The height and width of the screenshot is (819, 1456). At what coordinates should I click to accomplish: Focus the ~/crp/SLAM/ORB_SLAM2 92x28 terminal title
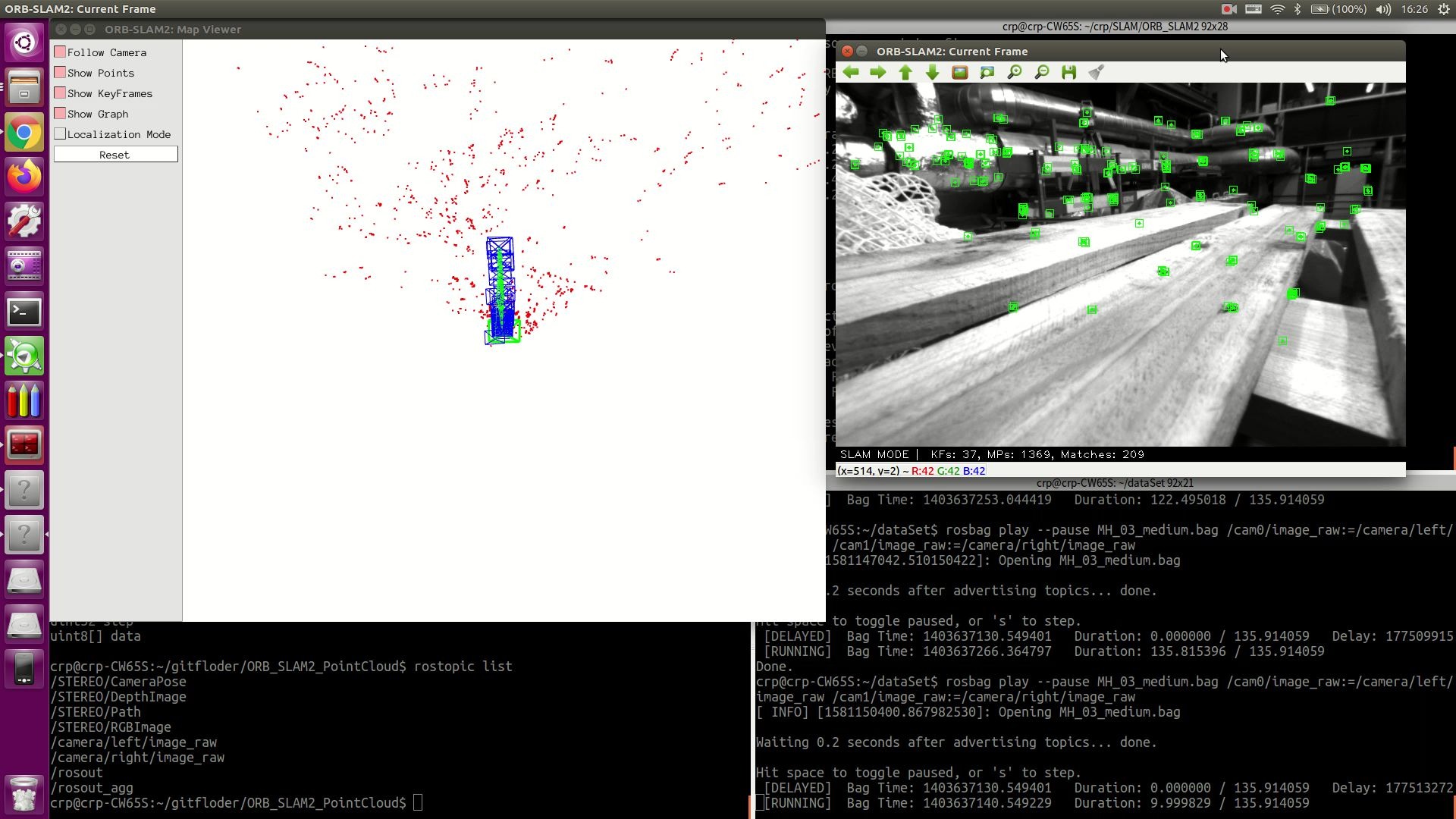[1115, 27]
